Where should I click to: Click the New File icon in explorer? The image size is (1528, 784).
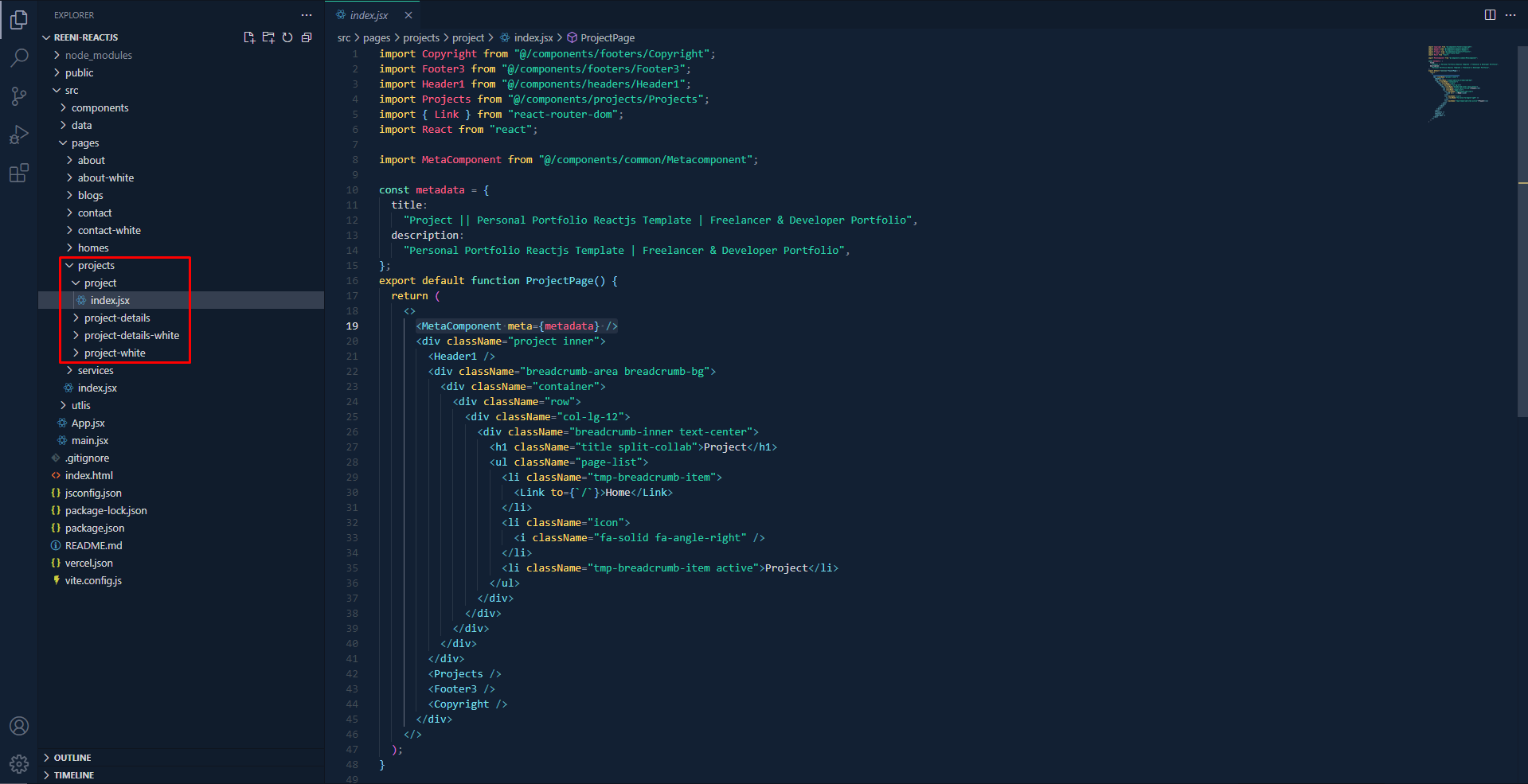(x=249, y=37)
